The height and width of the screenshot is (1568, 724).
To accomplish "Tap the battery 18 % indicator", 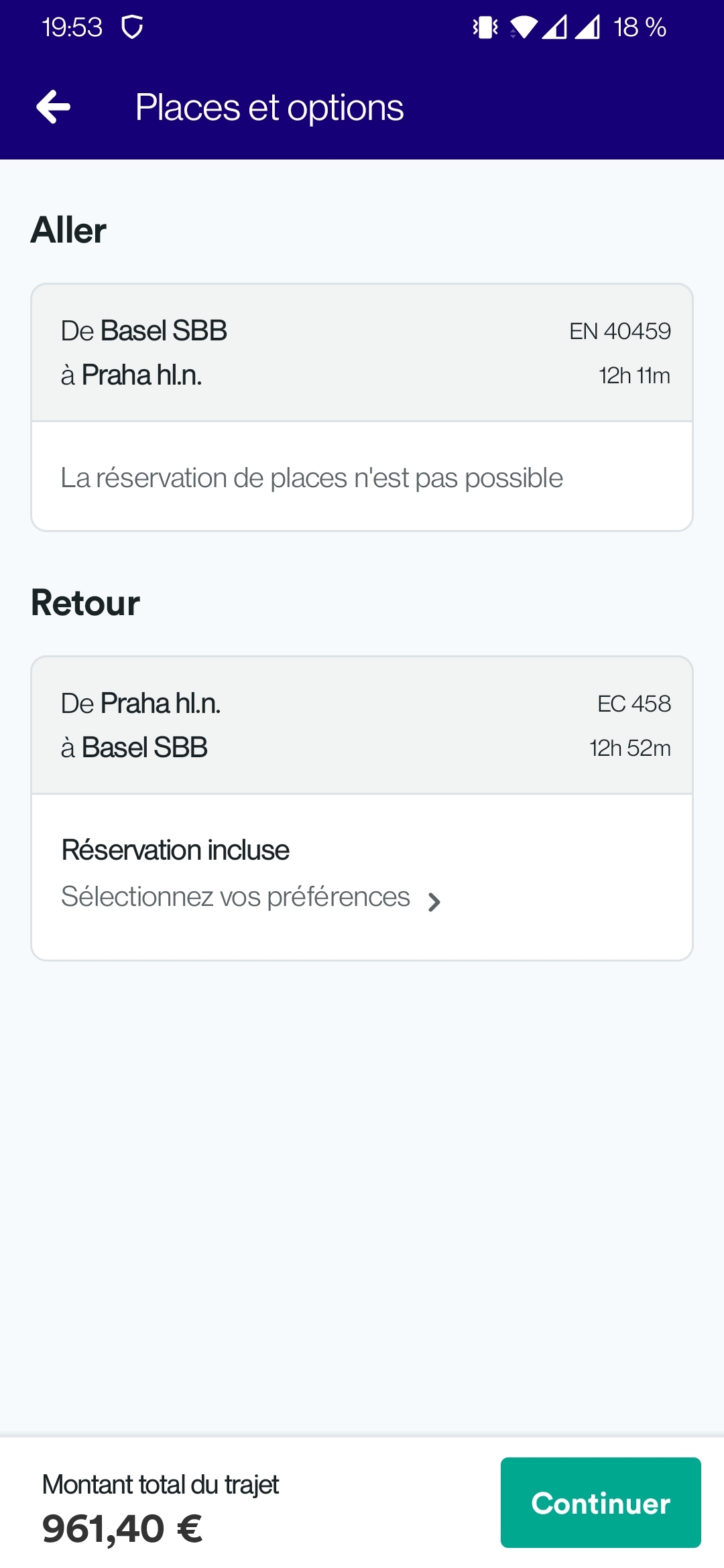I will pos(640,27).
